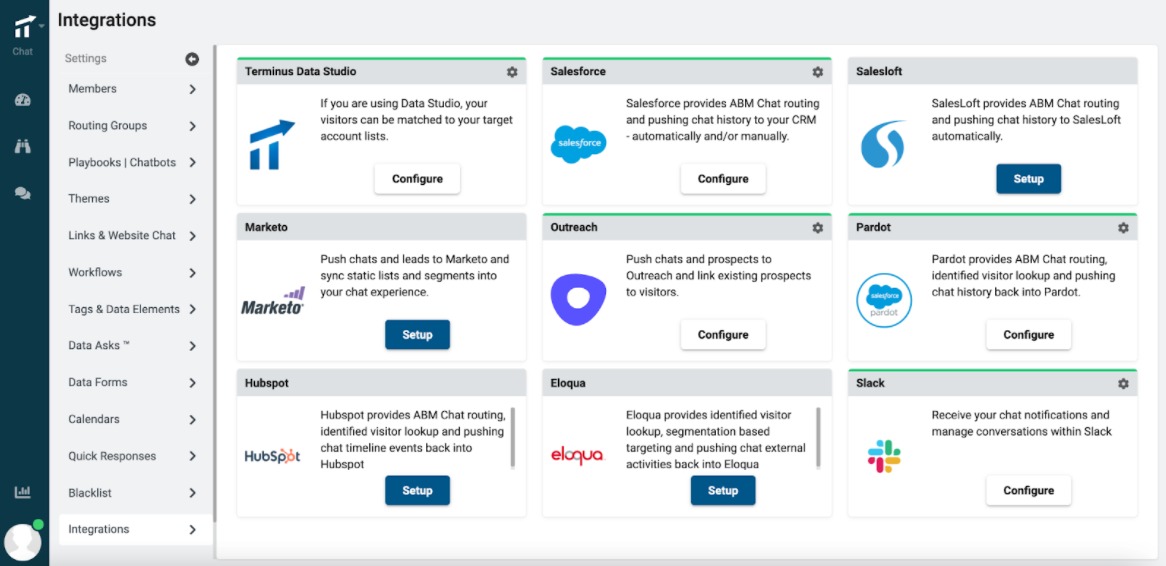This screenshot has height=566, width=1166.
Task: Open the dashboard gauge icon in left rail
Action: click(x=23, y=100)
